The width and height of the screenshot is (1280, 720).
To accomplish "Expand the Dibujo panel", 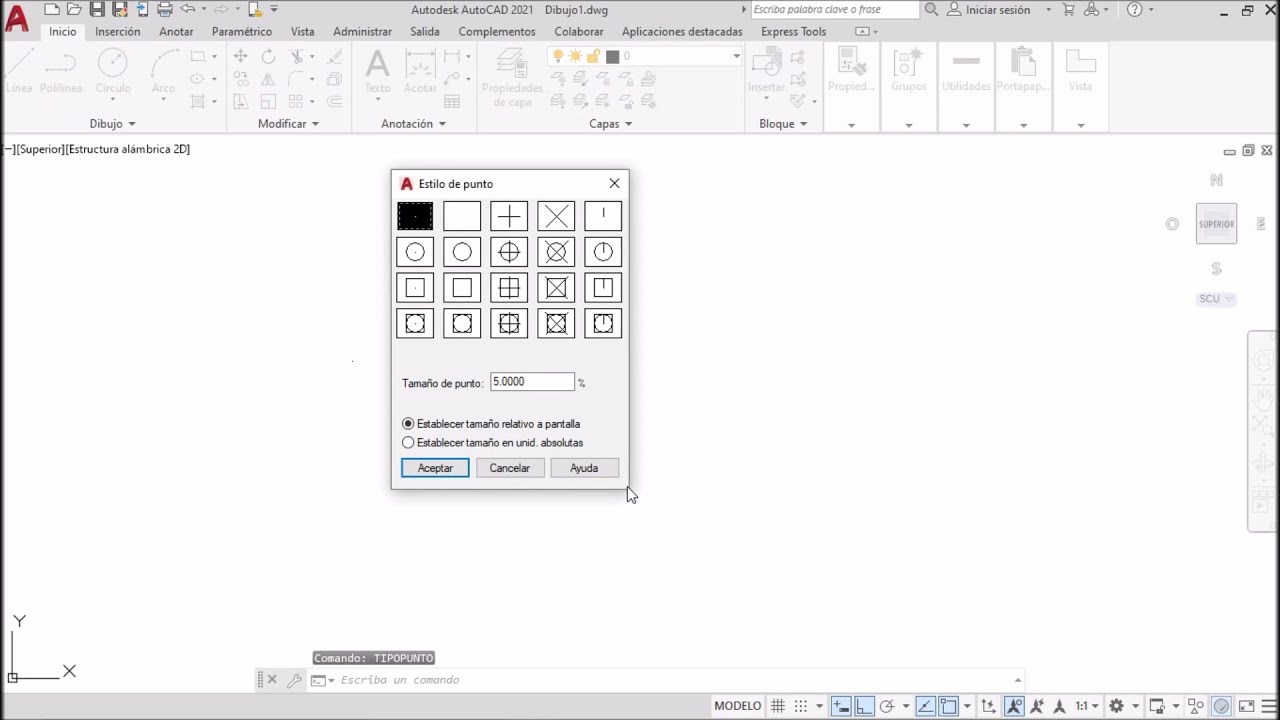I will 113,124.
